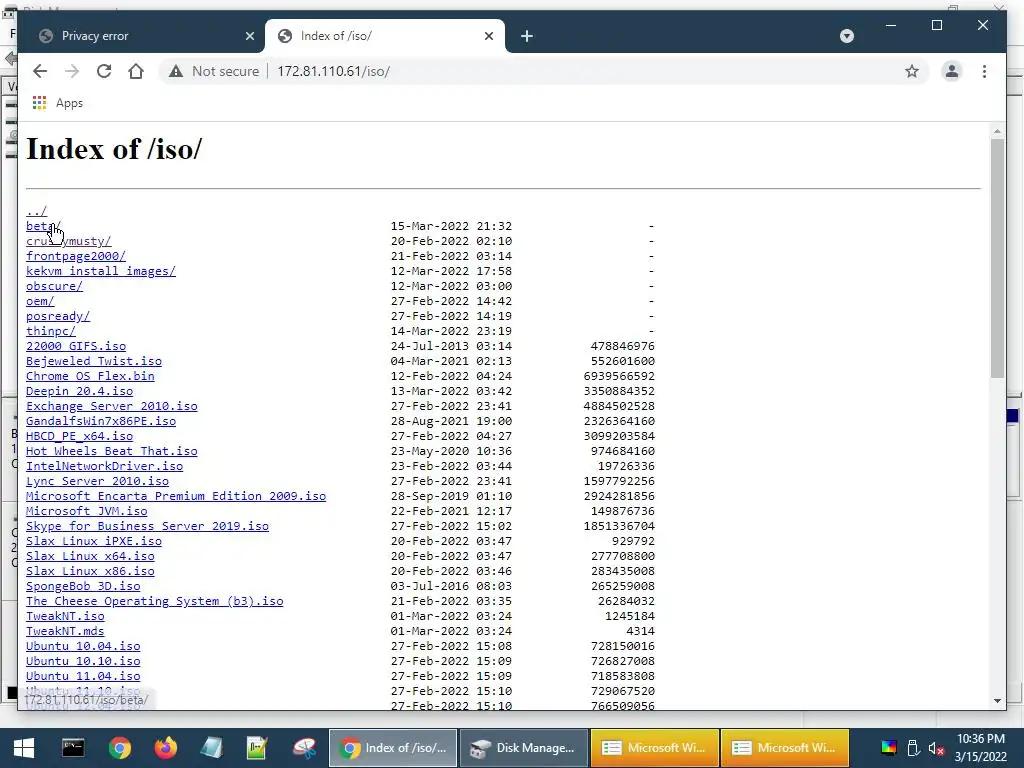Download HBCD_PE_x64.iso
The height and width of the screenshot is (768, 1024).
[x=79, y=436]
